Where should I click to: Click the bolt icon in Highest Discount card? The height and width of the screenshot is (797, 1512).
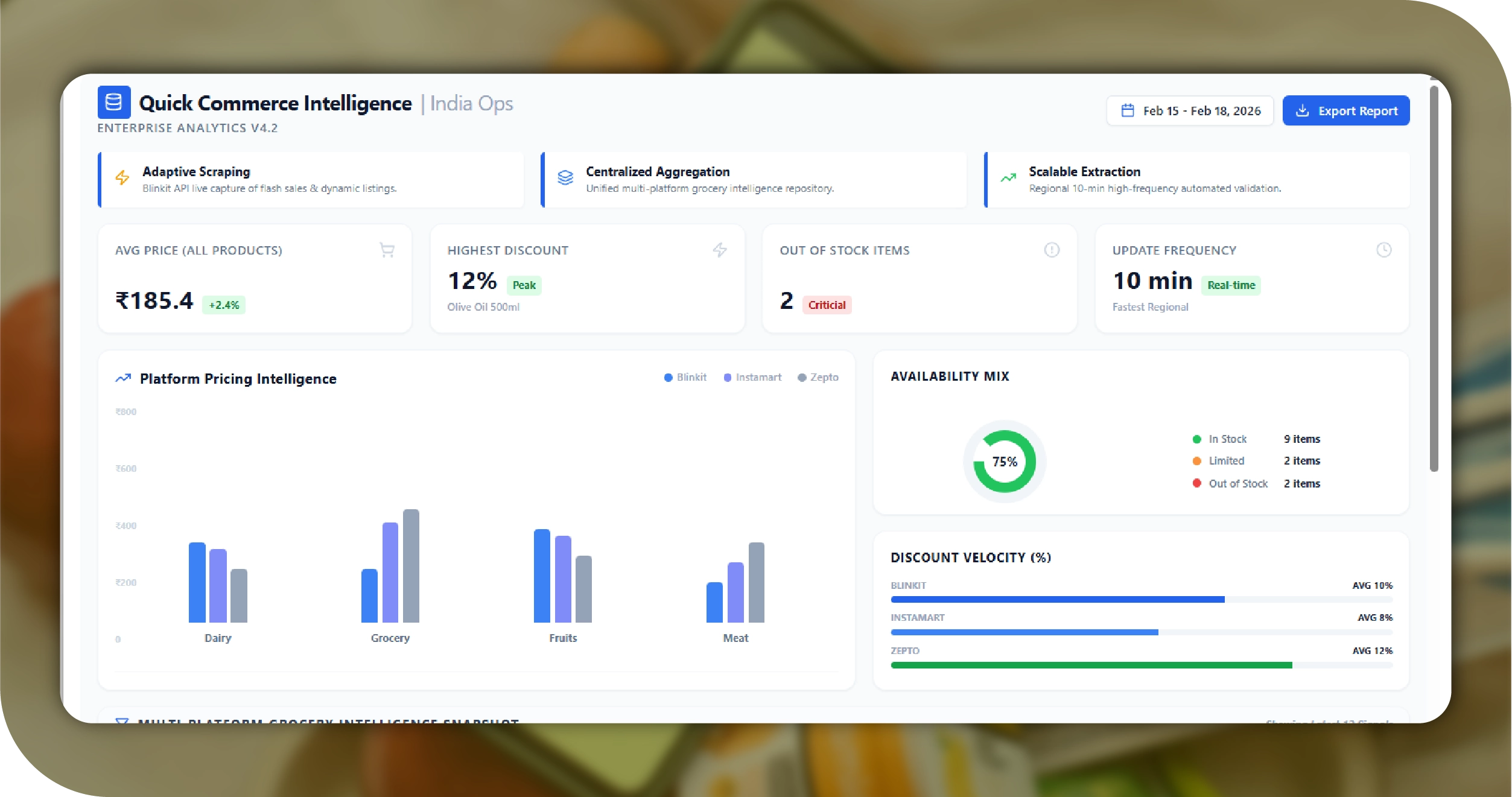[719, 250]
